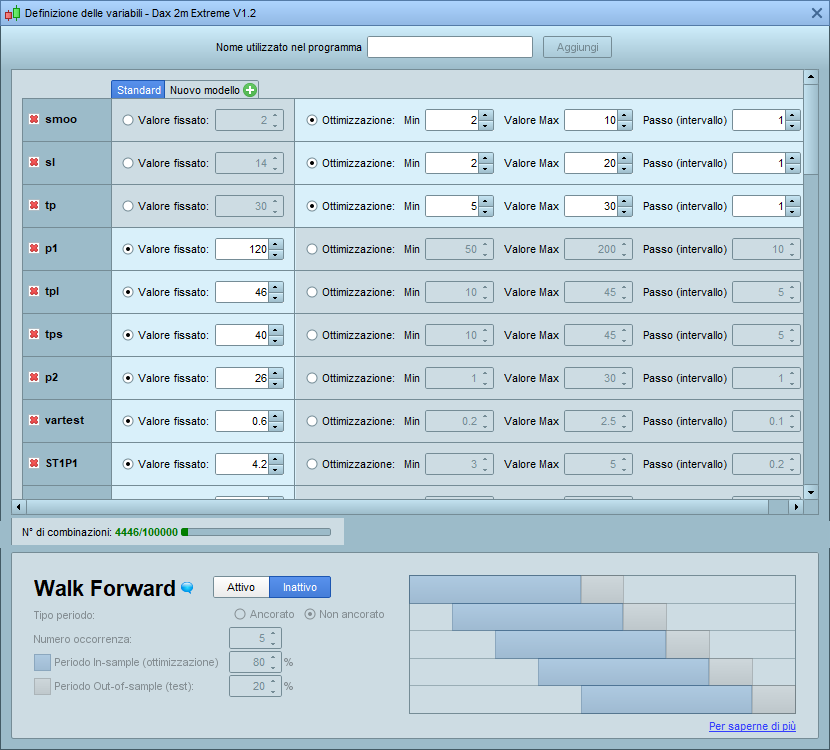This screenshot has height=750, width=830.
Task: Increase Numero occorrenza with up arrow
Action: pyautogui.click(x=273, y=633)
